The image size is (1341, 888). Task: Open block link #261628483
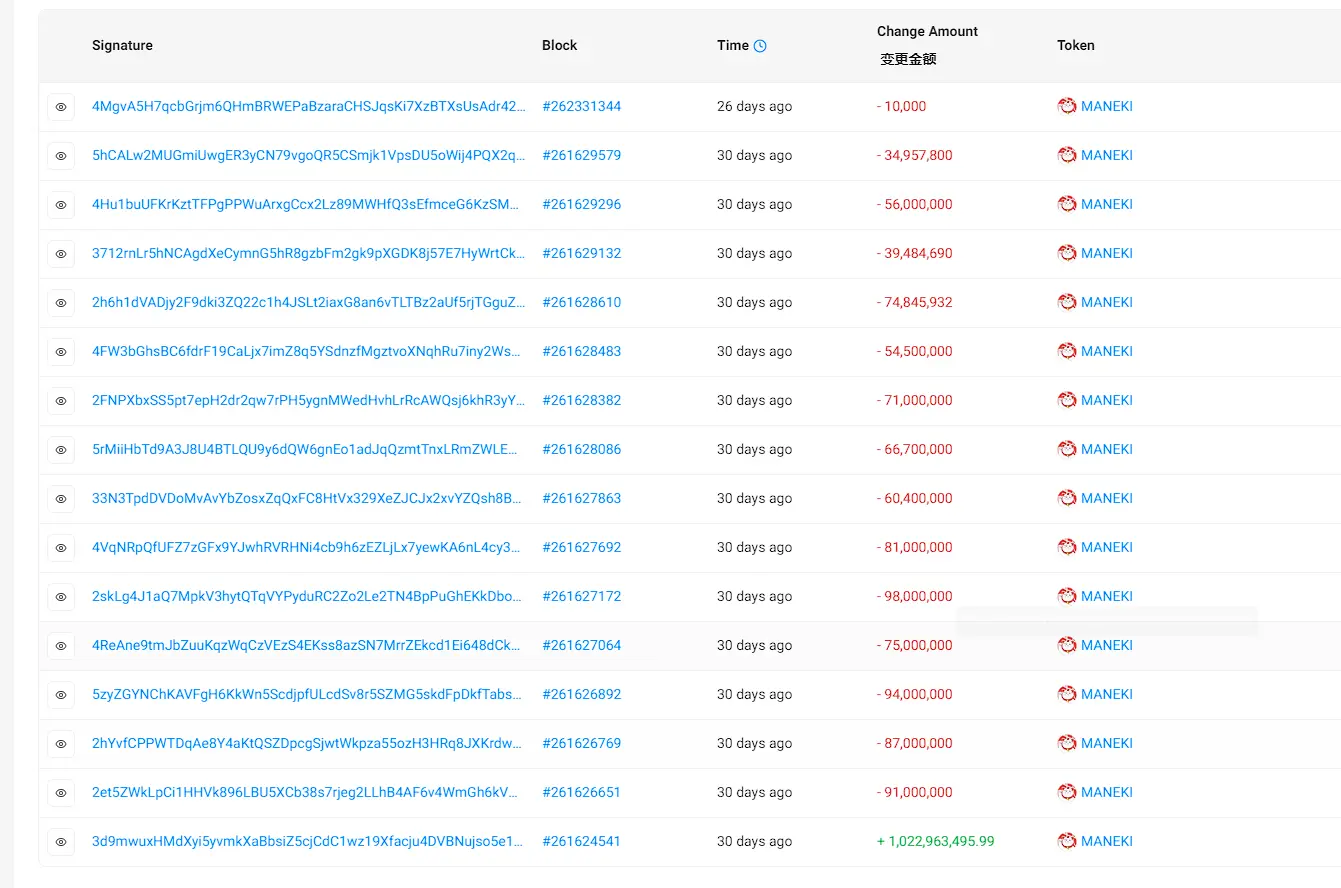pyautogui.click(x=581, y=351)
